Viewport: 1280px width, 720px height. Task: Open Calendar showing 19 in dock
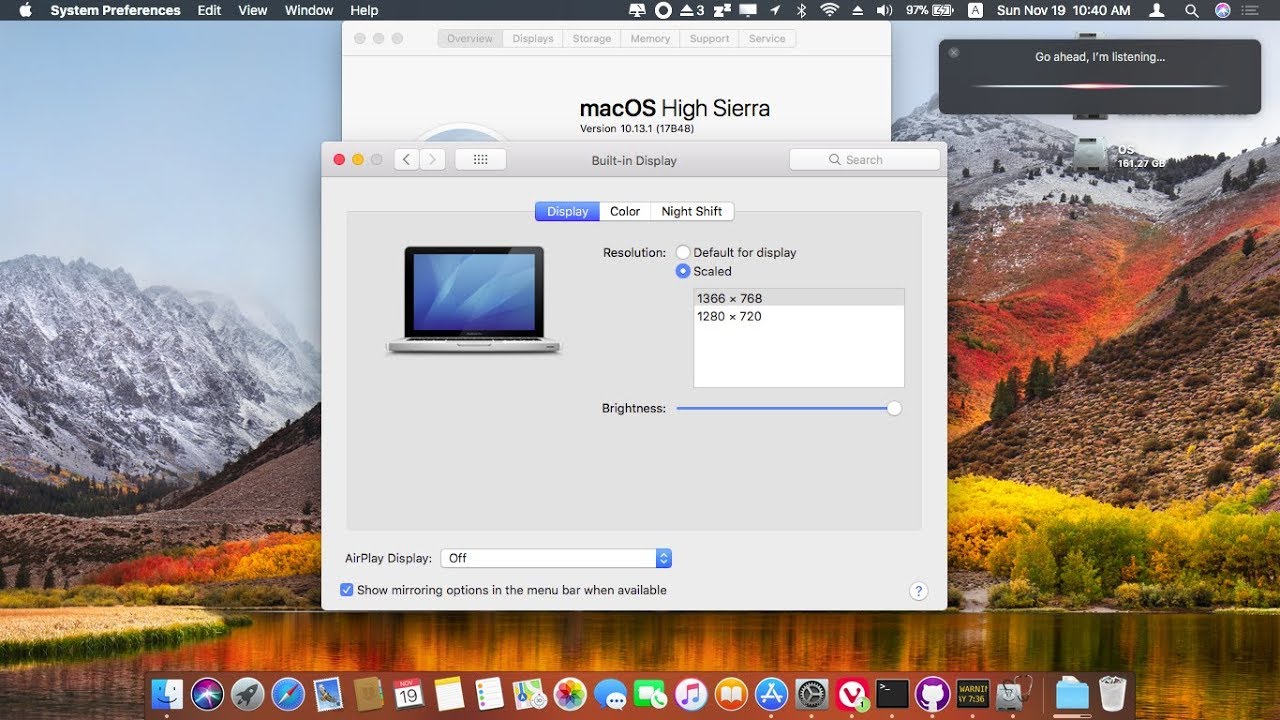(408, 693)
